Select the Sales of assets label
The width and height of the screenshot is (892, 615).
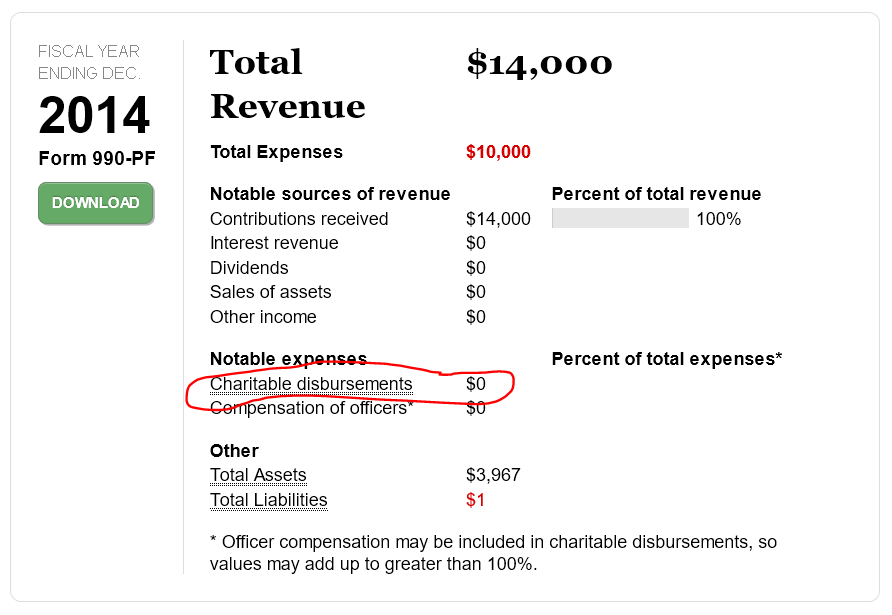coord(270,292)
